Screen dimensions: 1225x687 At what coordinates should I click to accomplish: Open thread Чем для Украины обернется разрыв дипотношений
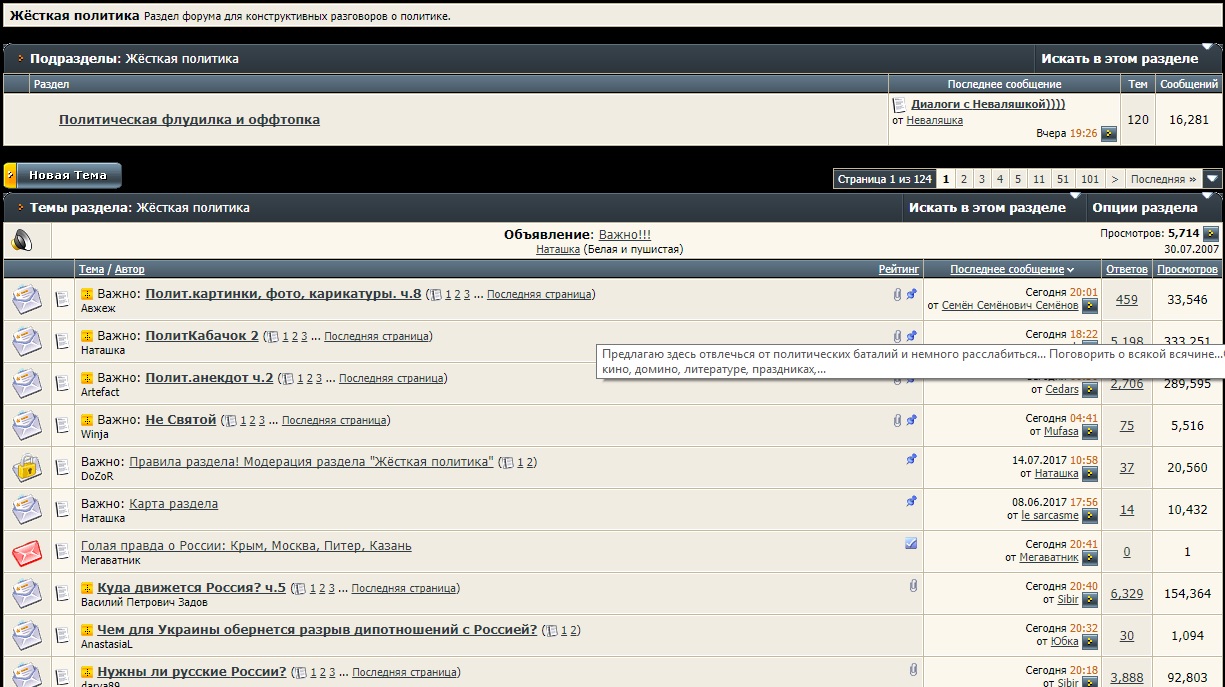coord(317,630)
